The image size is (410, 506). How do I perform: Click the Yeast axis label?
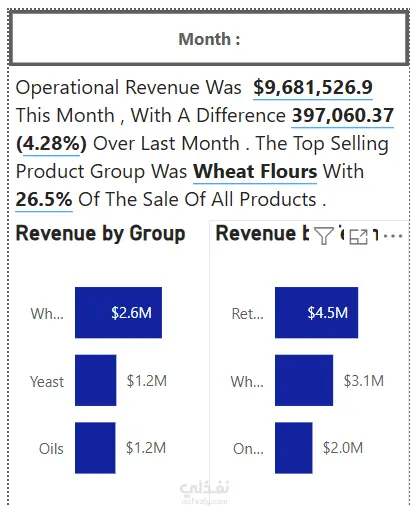point(47,382)
